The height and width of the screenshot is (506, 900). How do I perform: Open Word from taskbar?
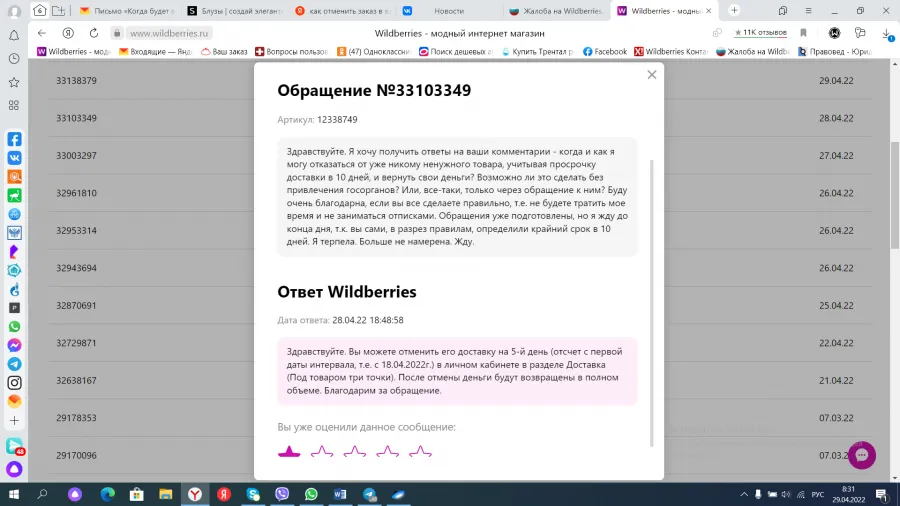coord(340,494)
